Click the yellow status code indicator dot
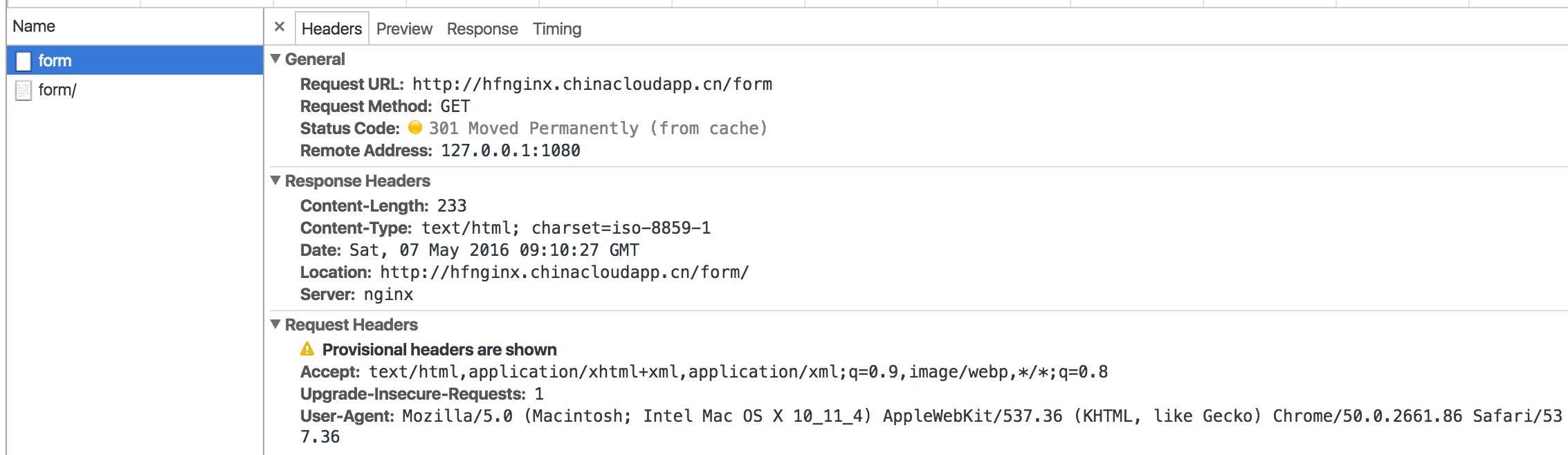The height and width of the screenshot is (455, 1568). pyautogui.click(x=415, y=128)
